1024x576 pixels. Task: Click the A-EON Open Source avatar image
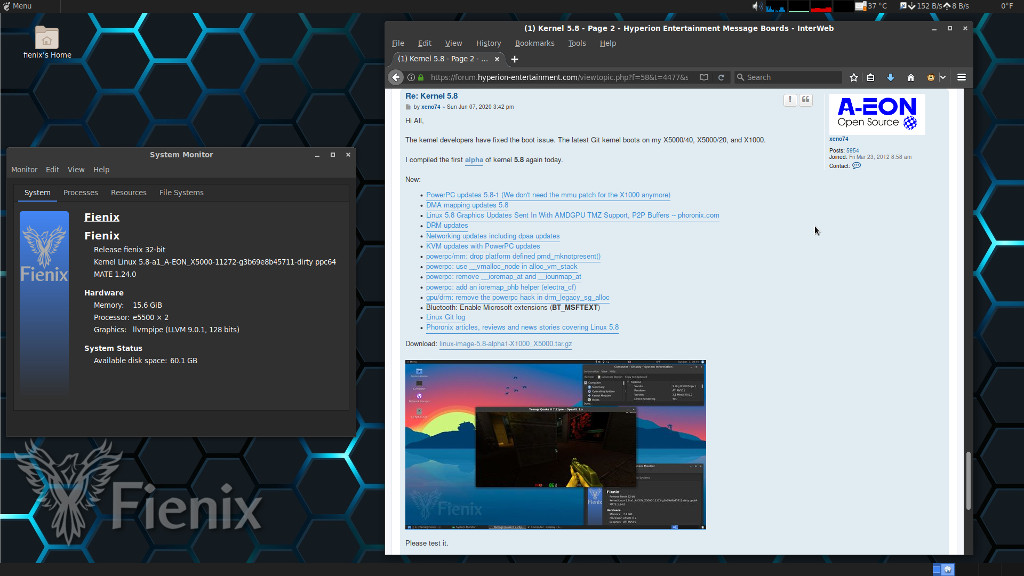point(876,114)
